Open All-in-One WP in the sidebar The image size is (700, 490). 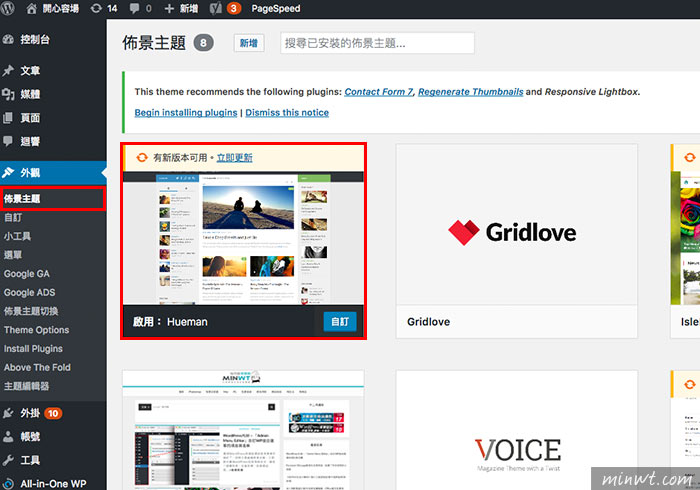pos(53,484)
